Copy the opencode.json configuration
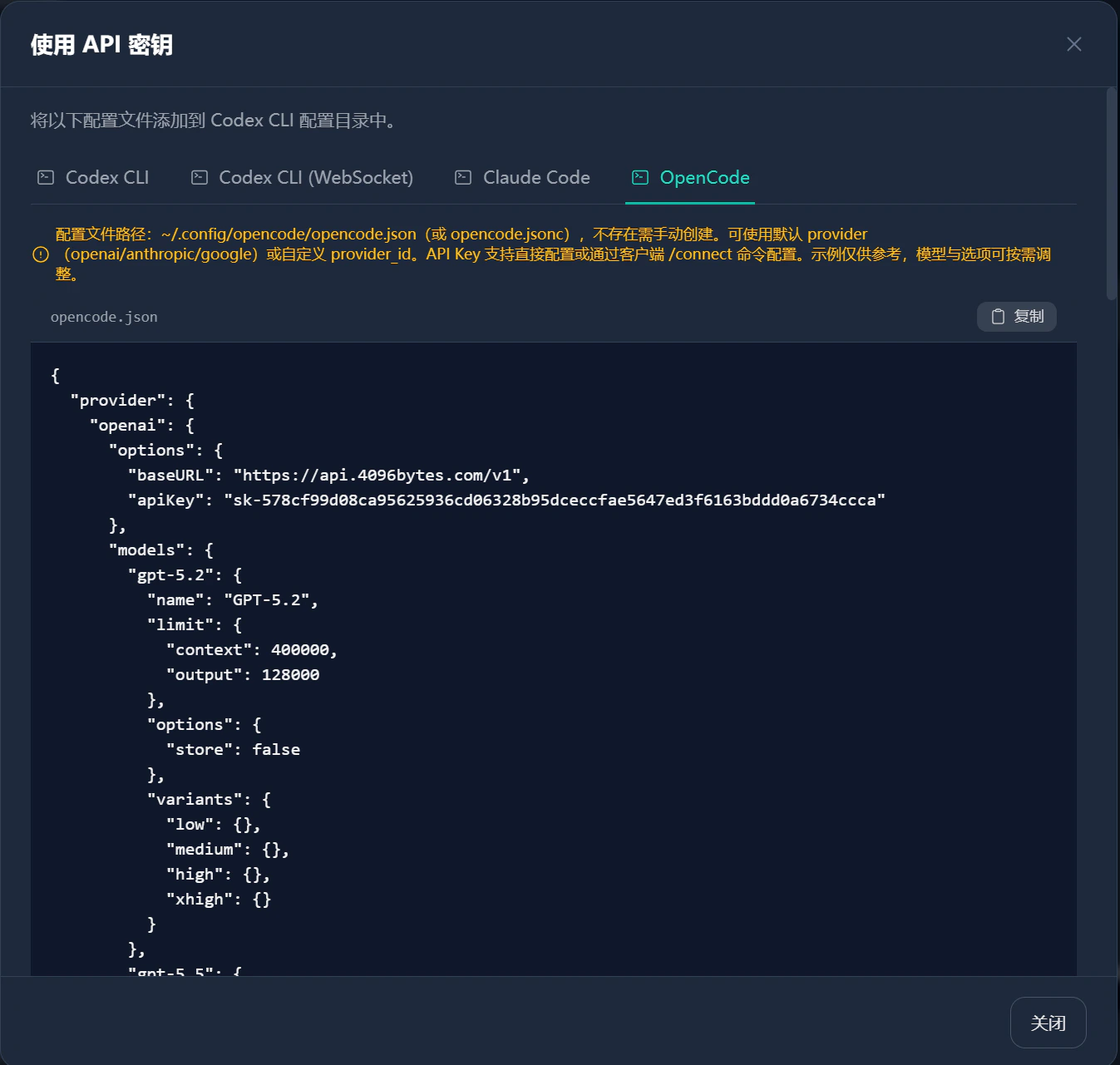Image resolution: width=1120 pixels, height=1065 pixels. pyautogui.click(x=1017, y=317)
